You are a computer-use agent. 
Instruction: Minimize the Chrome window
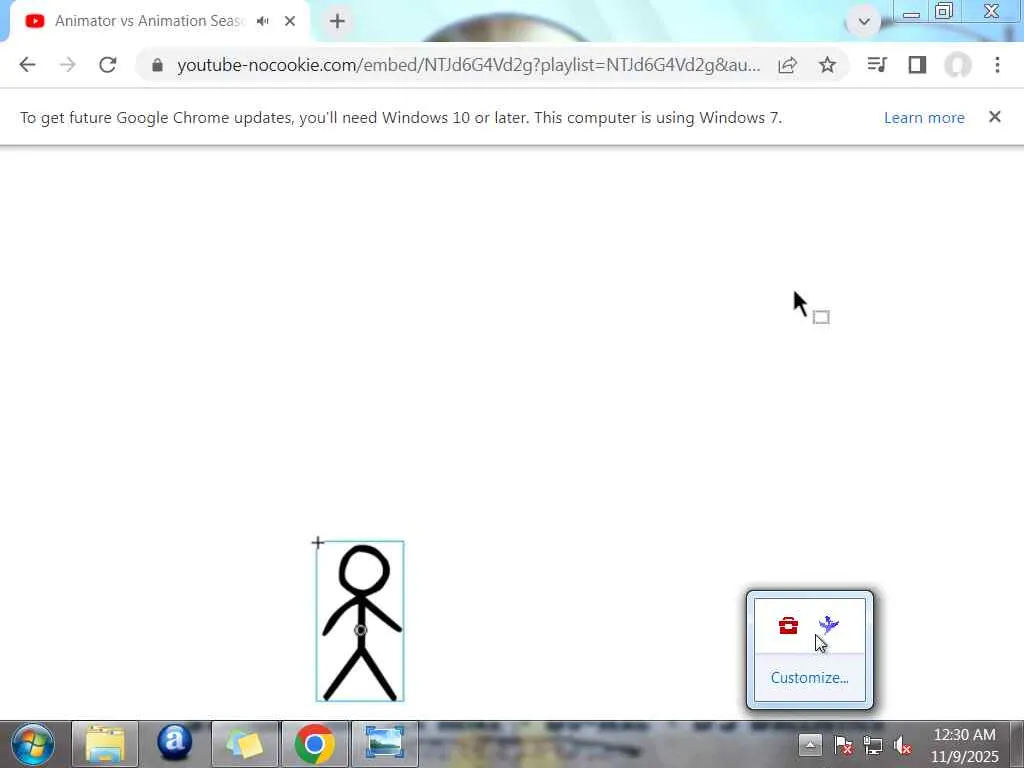(x=911, y=13)
